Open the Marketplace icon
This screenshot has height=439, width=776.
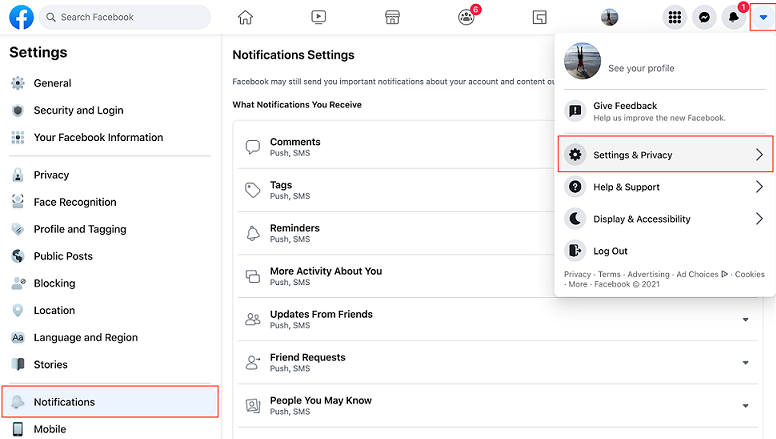392,17
